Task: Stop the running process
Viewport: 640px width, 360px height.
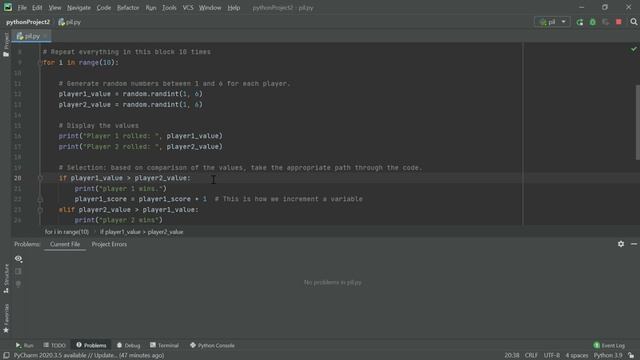Action: [x=619, y=22]
